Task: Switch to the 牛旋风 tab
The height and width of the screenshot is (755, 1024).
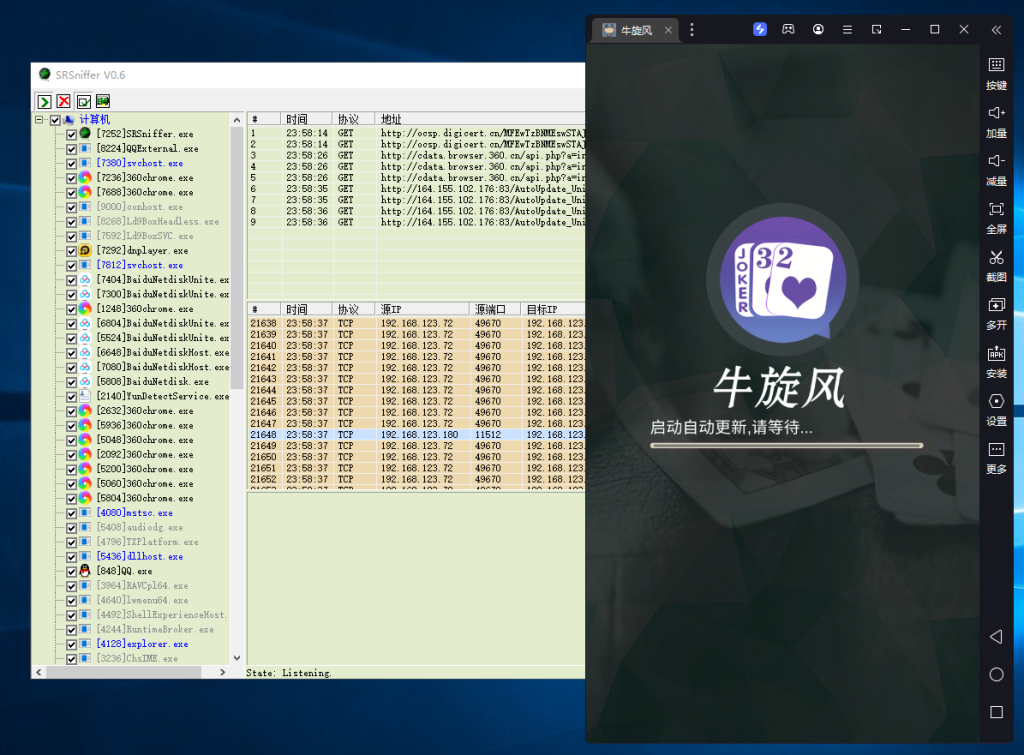Action: click(635, 29)
